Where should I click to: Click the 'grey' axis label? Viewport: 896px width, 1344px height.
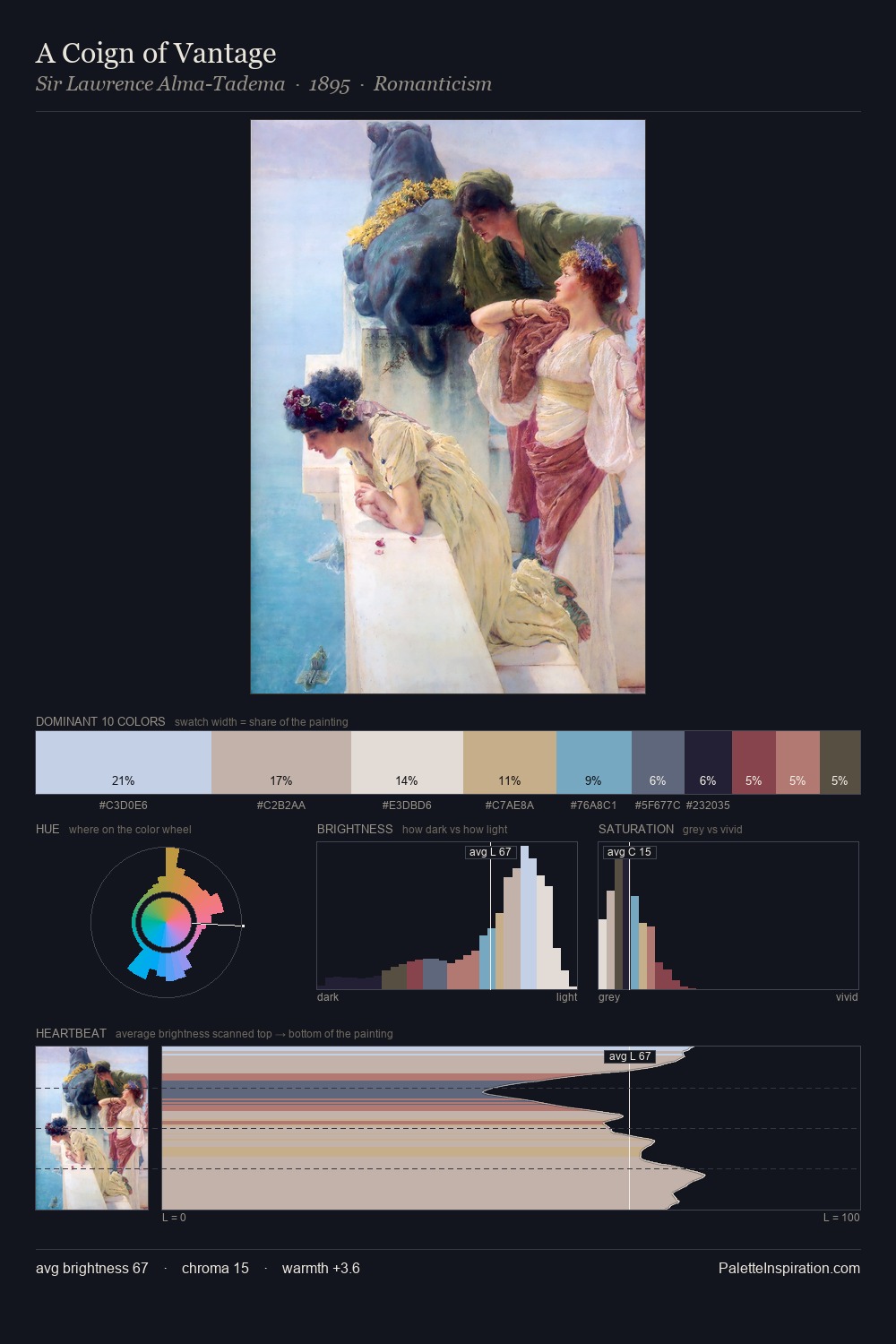pyautogui.click(x=609, y=997)
